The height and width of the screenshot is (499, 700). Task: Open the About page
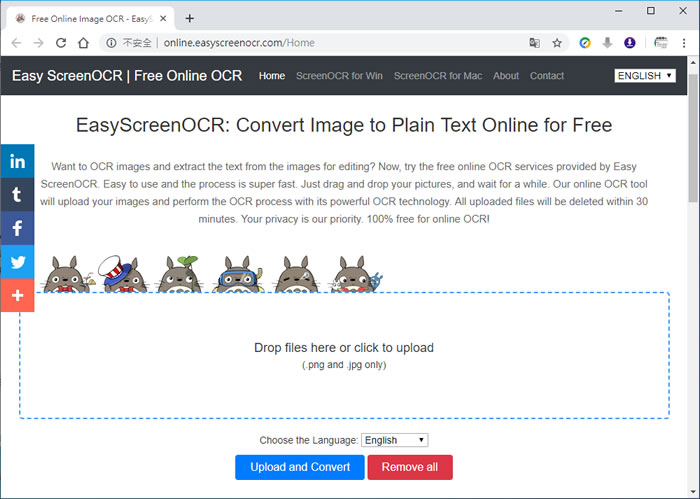(x=506, y=76)
